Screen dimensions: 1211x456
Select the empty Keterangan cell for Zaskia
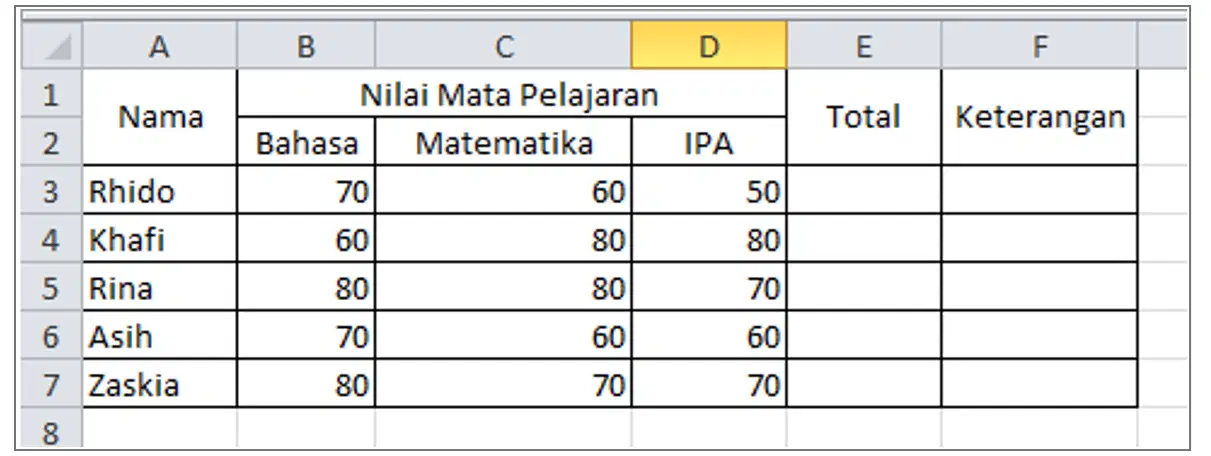pyautogui.click(x=1040, y=383)
